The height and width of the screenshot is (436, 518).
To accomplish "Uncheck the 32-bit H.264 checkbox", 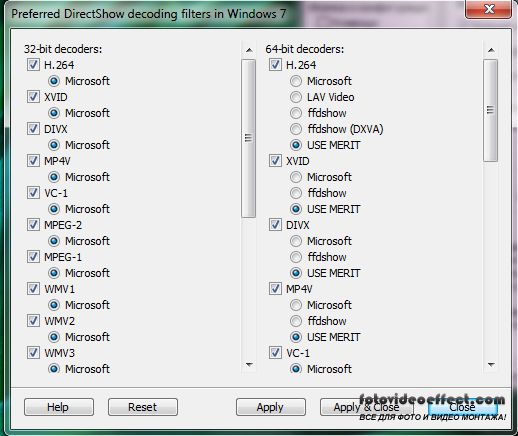I will coord(33,65).
